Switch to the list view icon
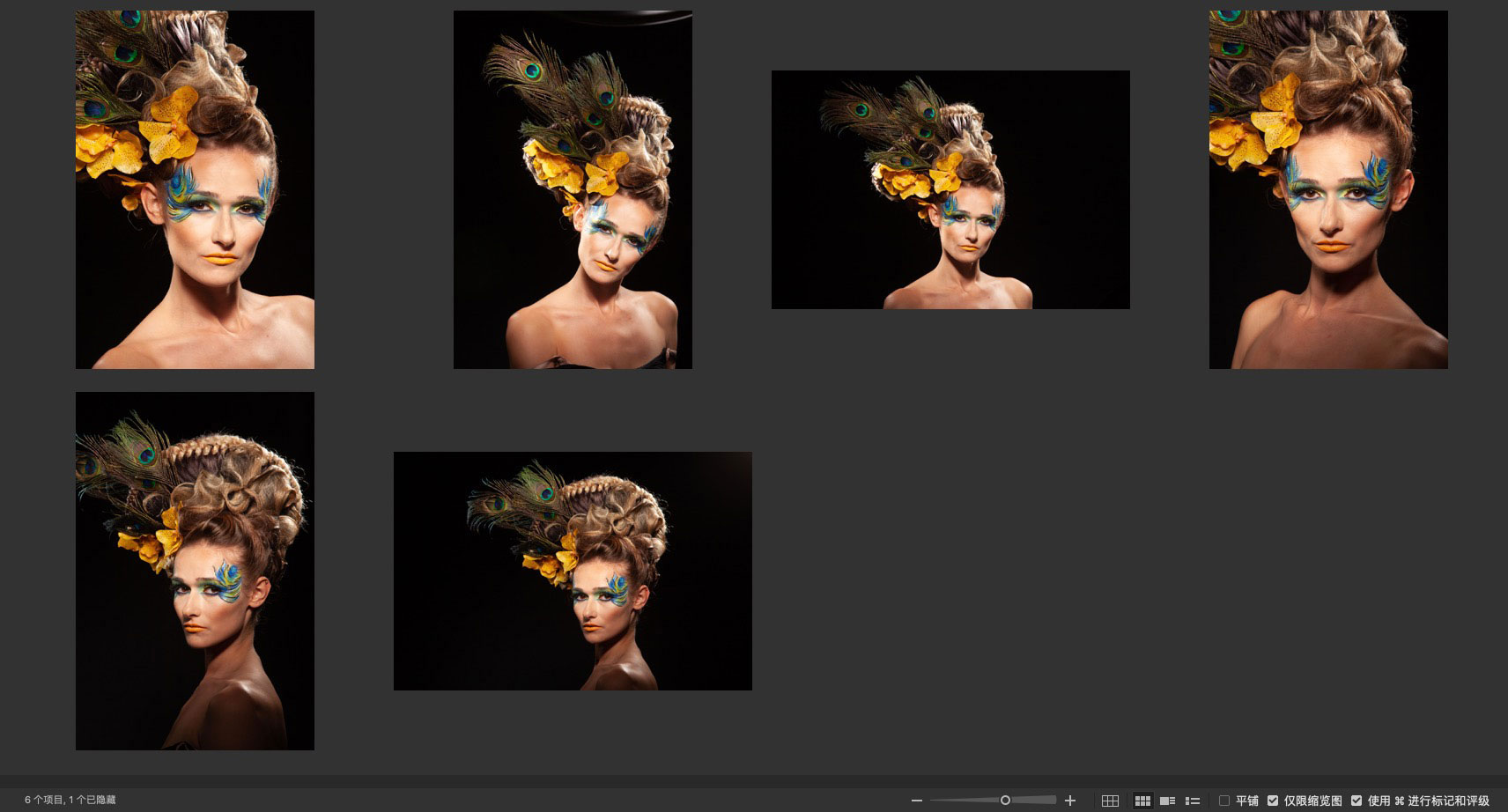This screenshot has height=812, width=1508. coord(1193,801)
